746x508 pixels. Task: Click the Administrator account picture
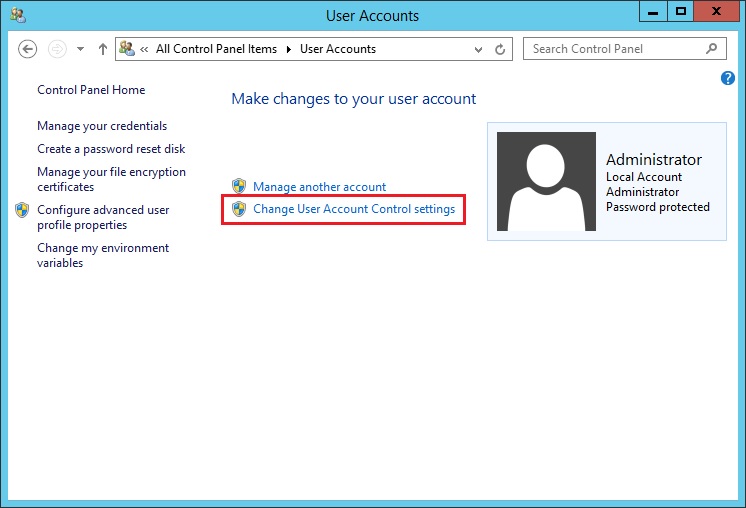(x=546, y=182)
